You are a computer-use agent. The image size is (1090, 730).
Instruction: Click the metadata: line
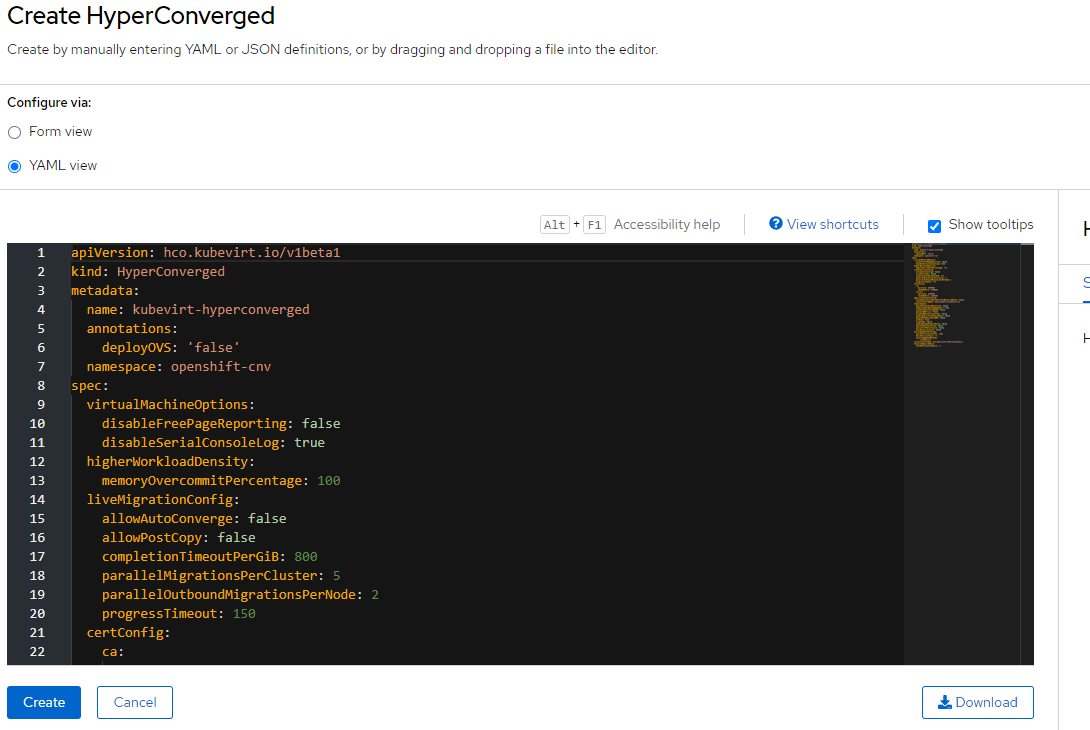(105, 291)
